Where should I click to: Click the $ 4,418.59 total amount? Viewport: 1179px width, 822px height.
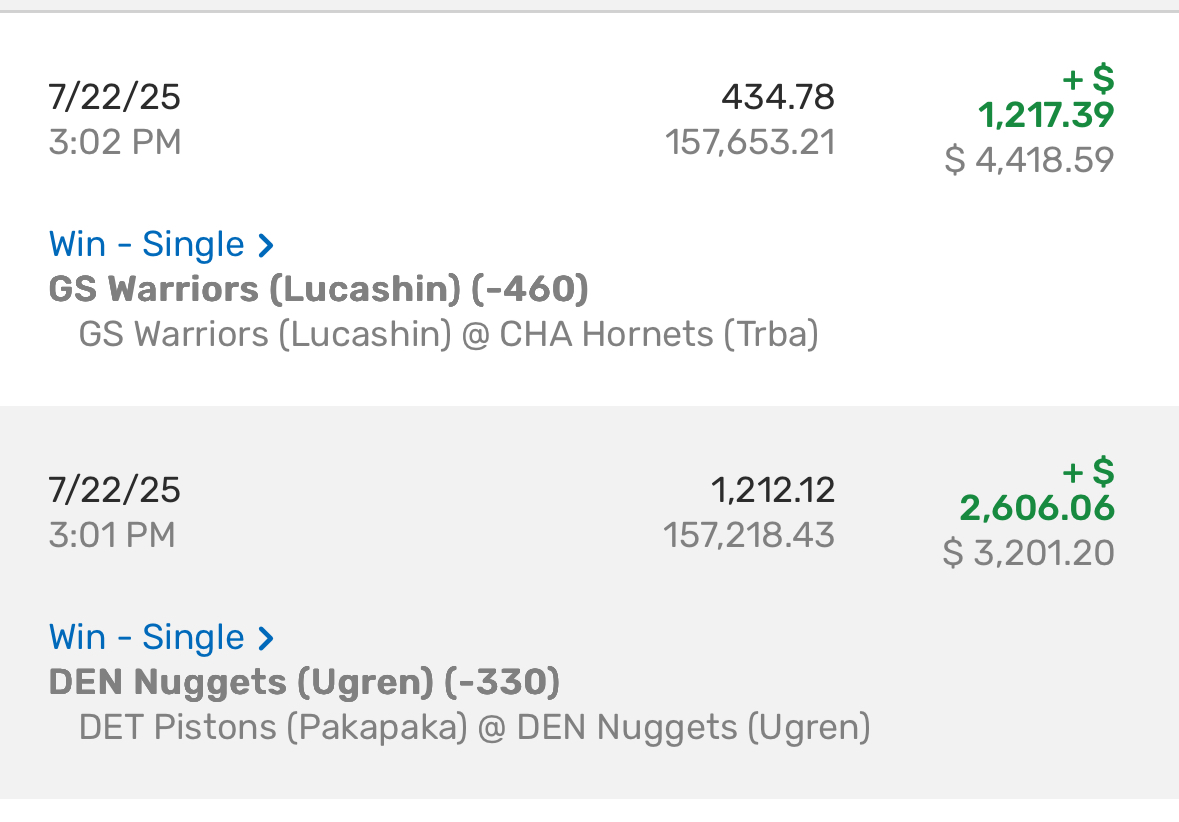click(x=1029, y=159)
